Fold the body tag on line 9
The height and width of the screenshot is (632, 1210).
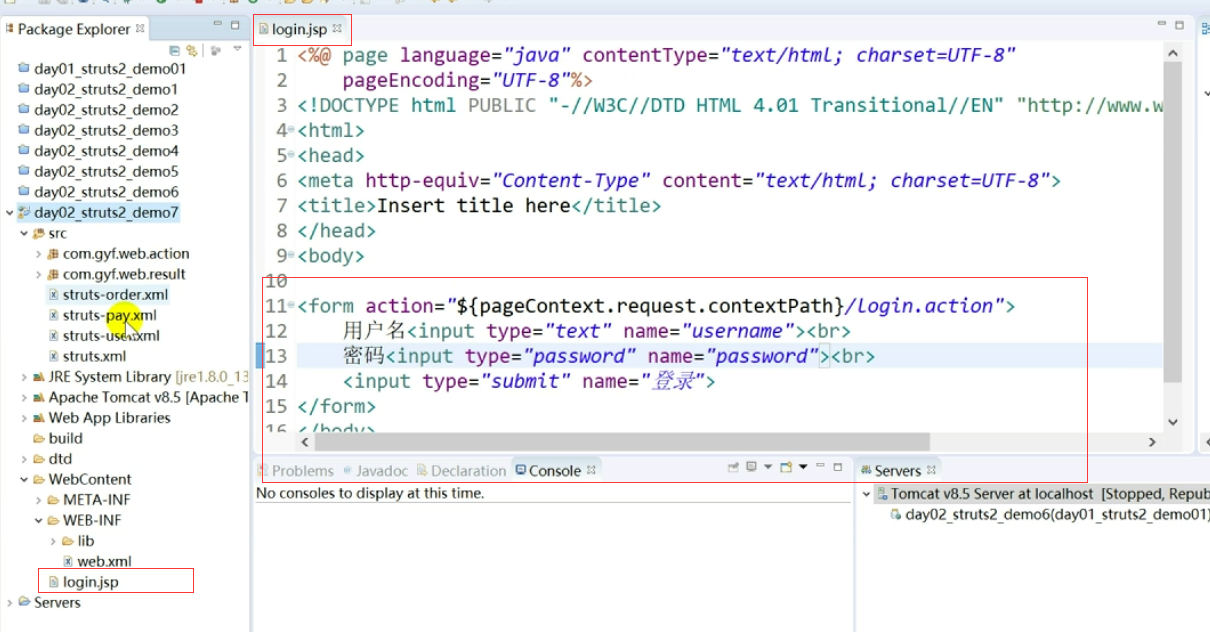pyautogui.click(x=291, y=256)
